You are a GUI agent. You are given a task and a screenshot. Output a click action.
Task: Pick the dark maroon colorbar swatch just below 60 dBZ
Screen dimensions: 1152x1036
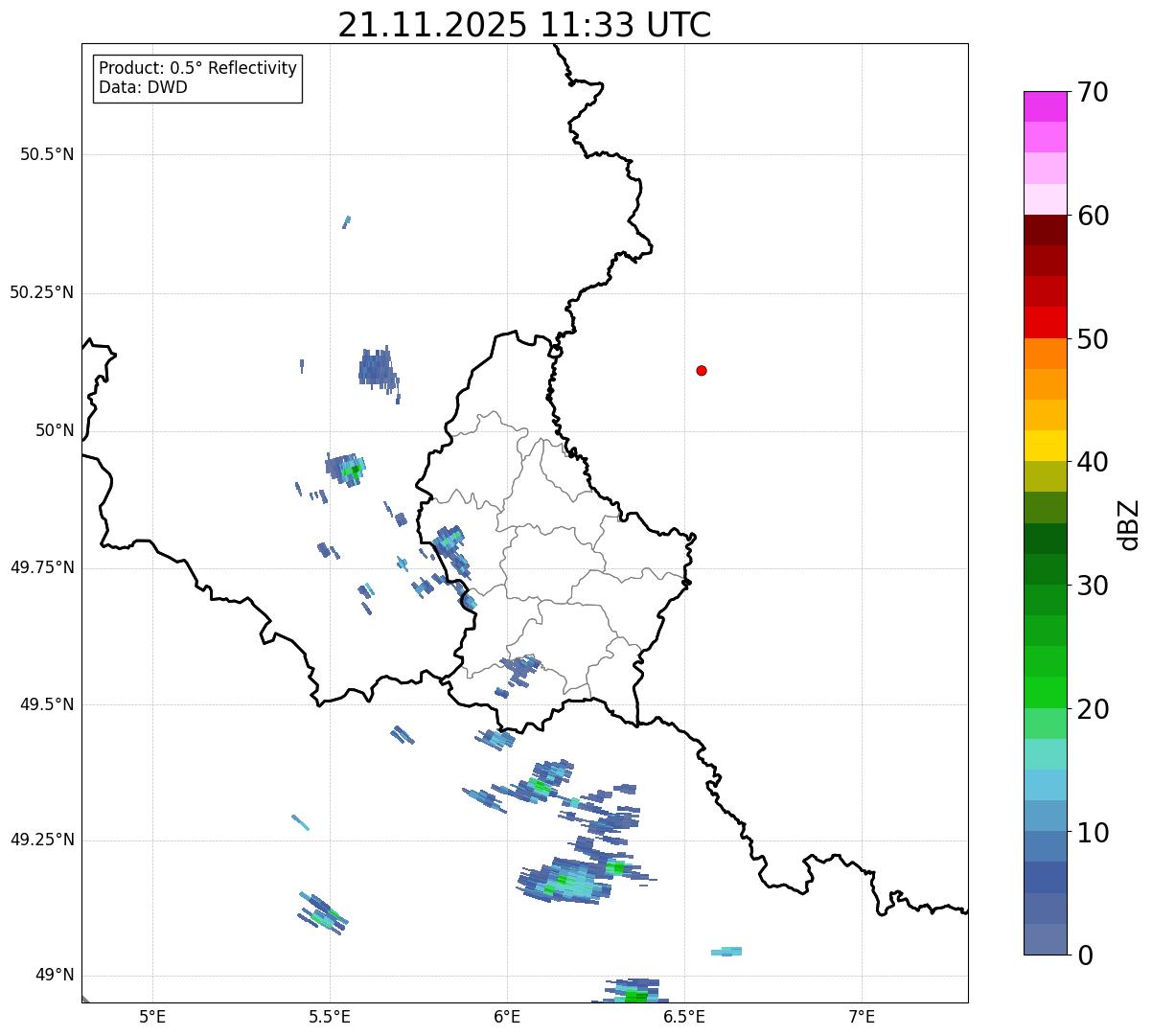click(x=1045, y=230)
